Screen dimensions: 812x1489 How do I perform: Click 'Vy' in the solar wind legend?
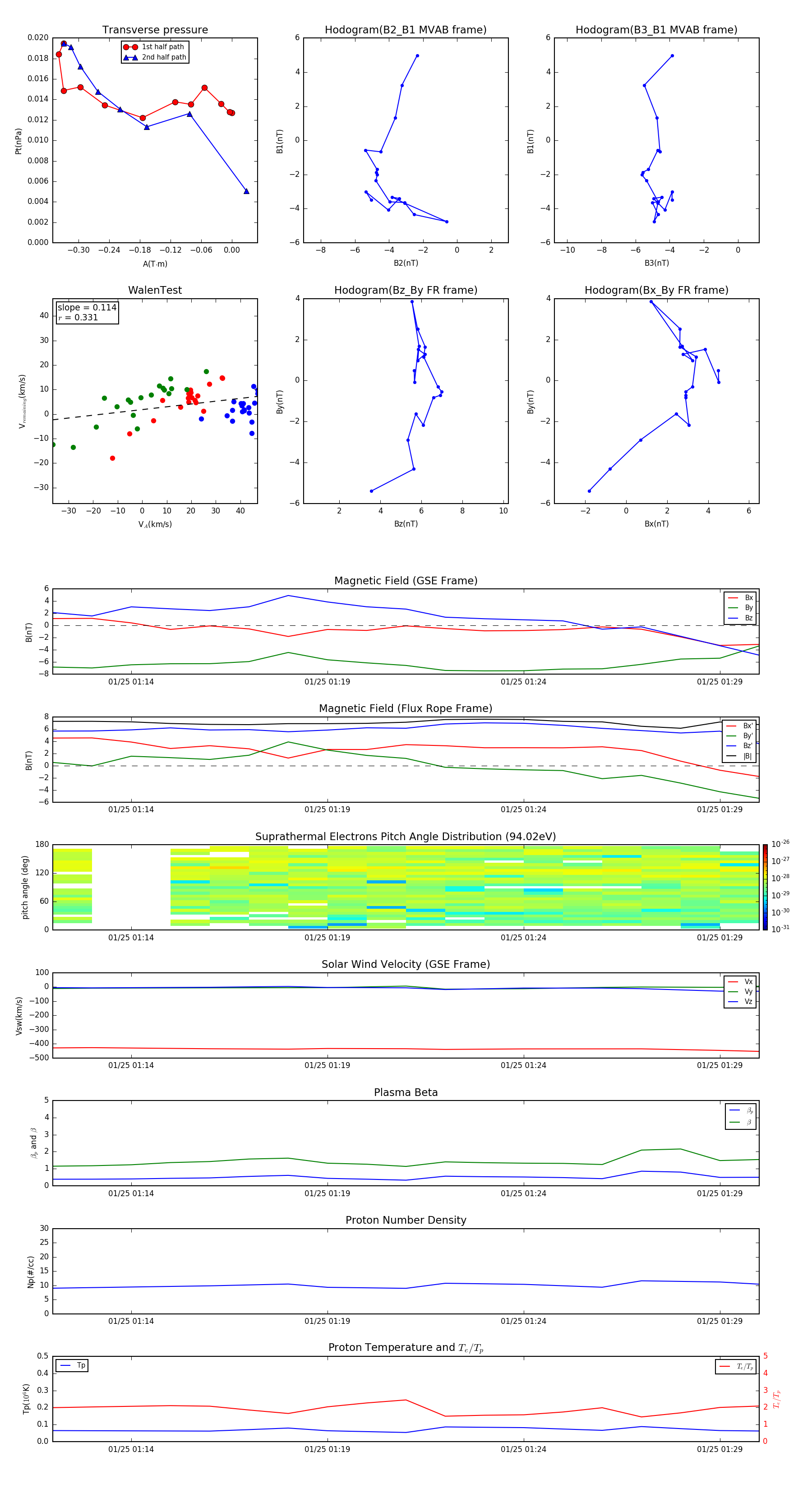[x=748, y=991]
